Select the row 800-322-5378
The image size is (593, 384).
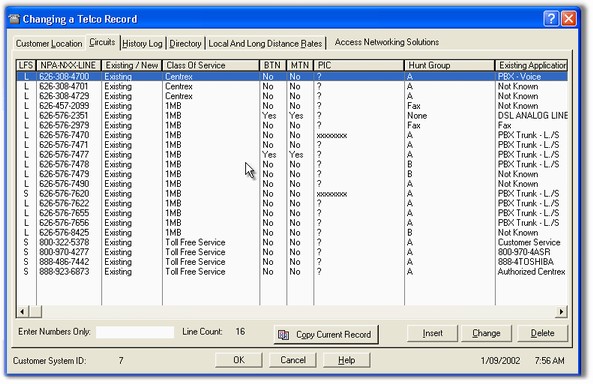[292, 242]
